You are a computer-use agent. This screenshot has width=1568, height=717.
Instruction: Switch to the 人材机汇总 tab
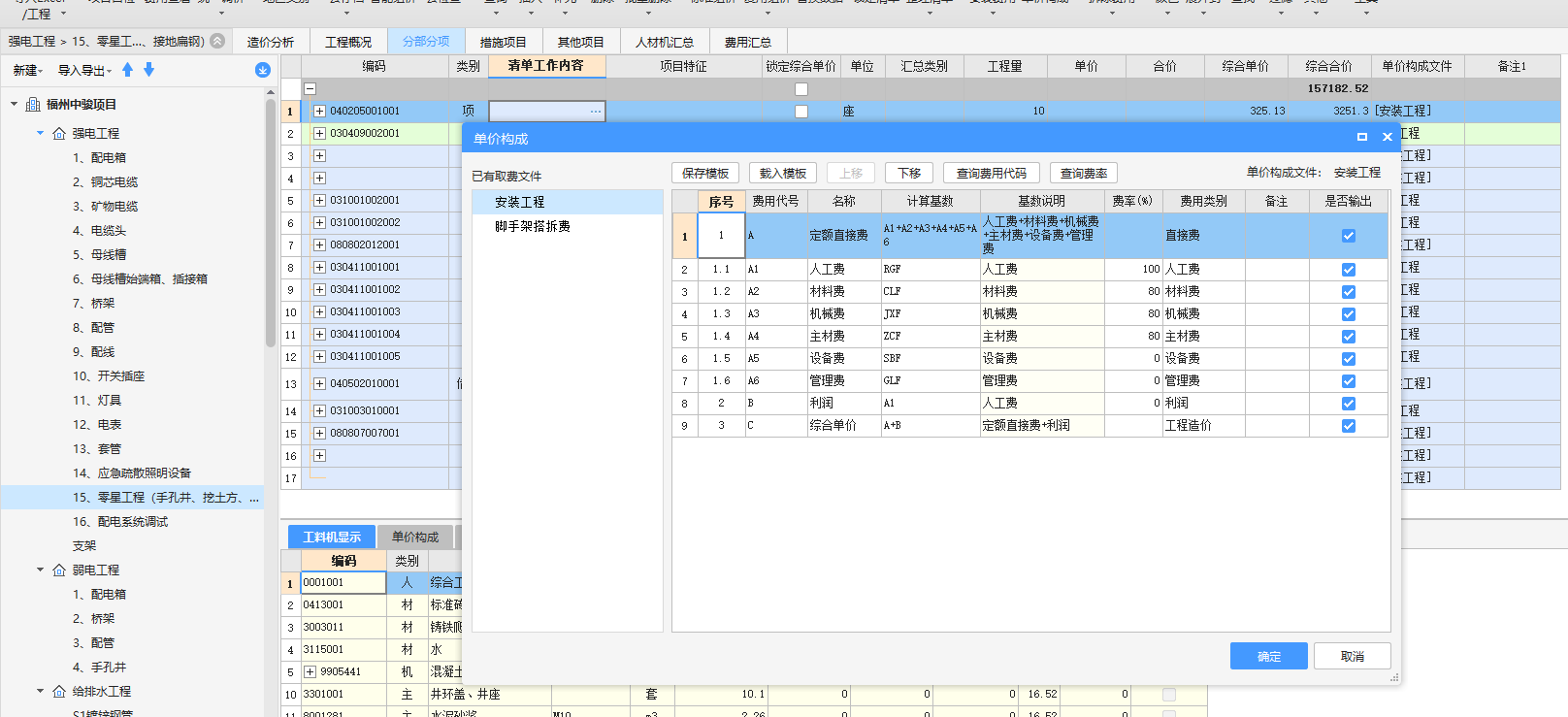coord(665,42)
